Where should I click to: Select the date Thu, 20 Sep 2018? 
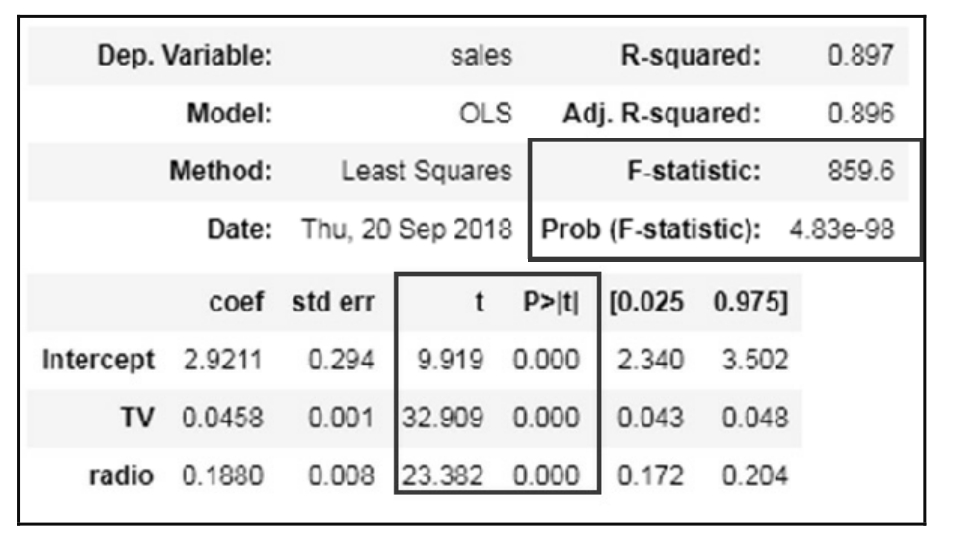[x=407, y=228]
